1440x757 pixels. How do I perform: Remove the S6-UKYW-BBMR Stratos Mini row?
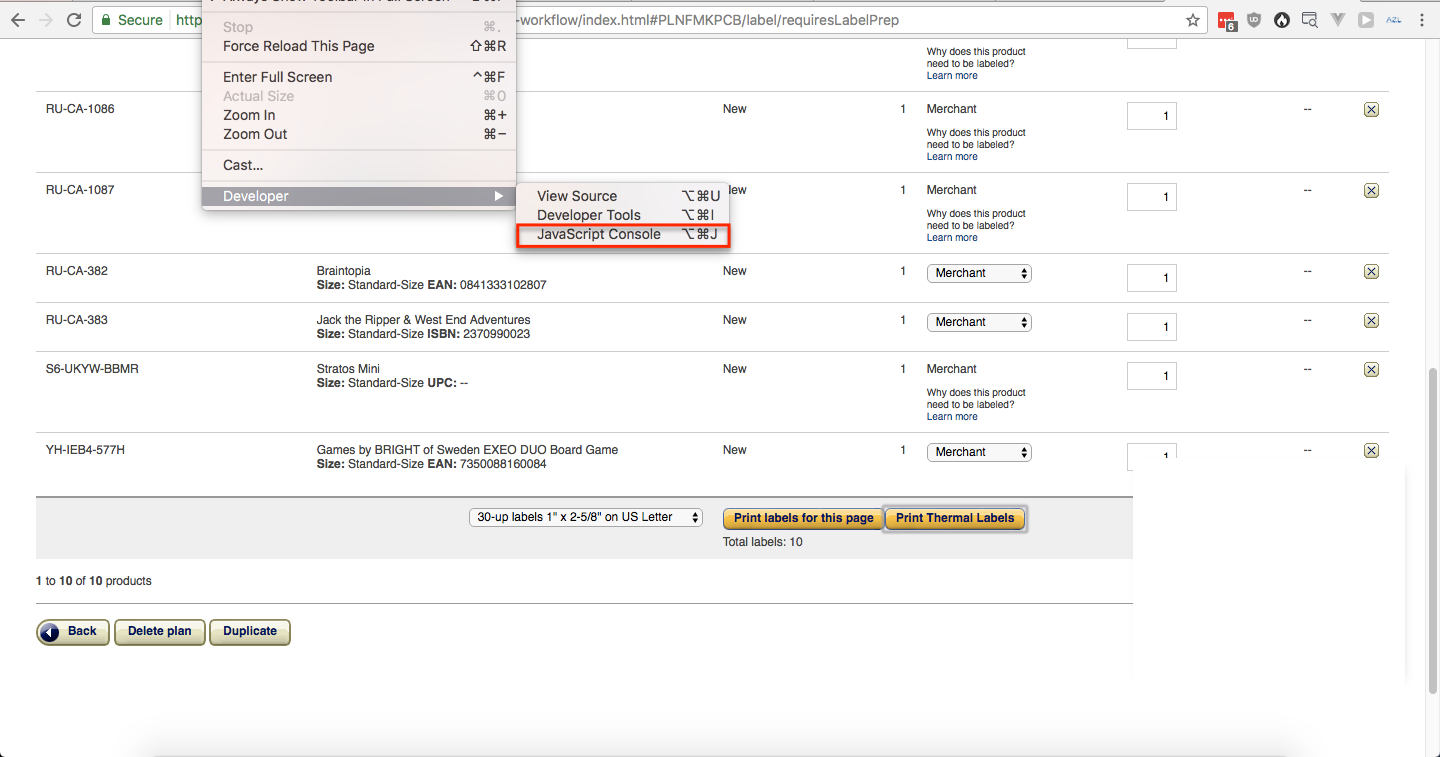[x=1371, y=370]
